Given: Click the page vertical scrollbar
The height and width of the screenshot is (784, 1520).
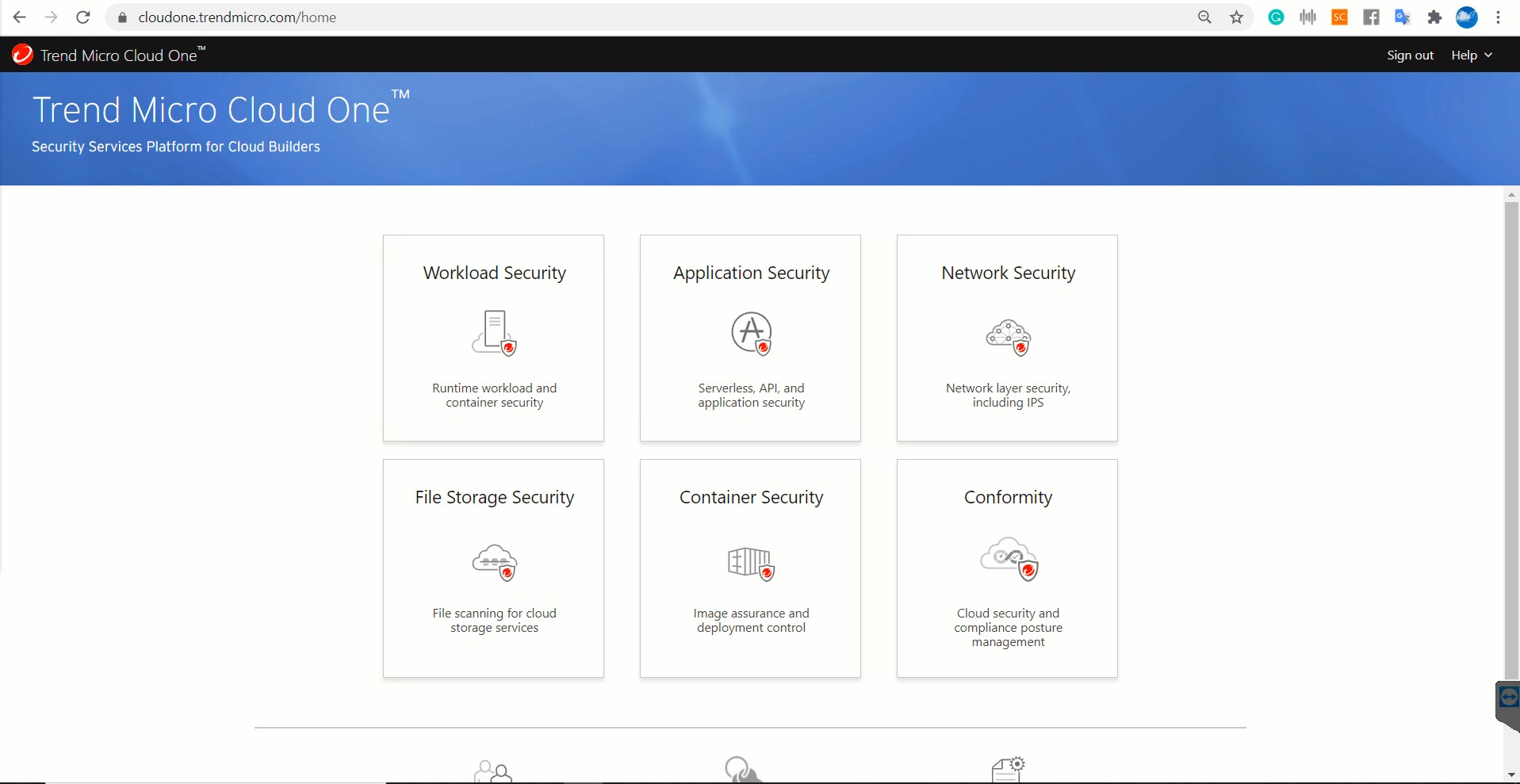Looking at the screenshot, I should [1511, 436].
